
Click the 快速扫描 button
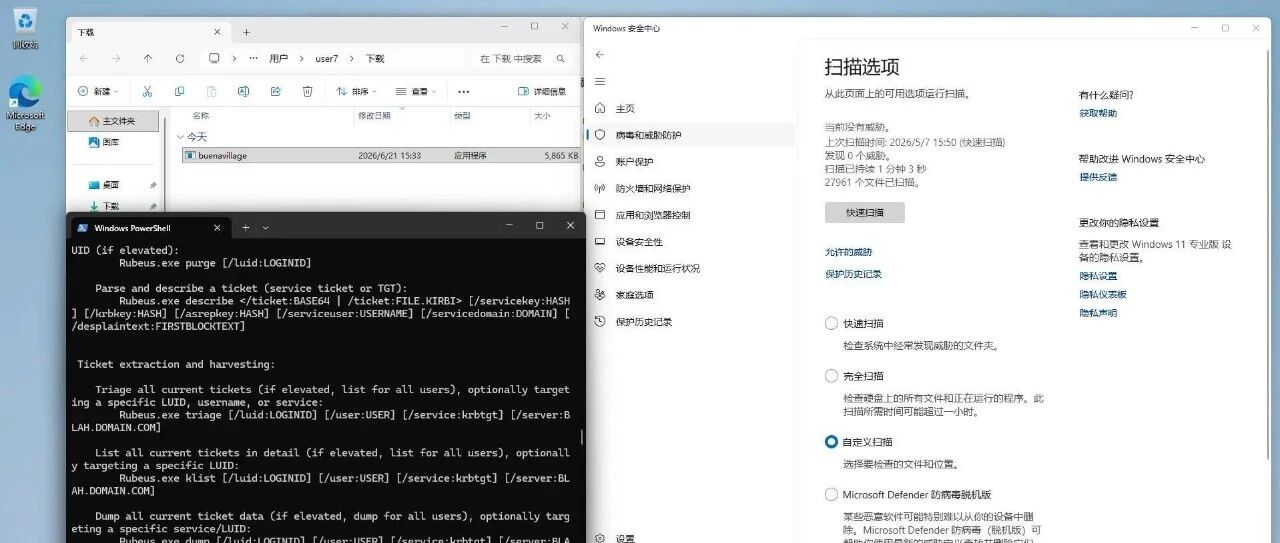(x=864, y=212)
